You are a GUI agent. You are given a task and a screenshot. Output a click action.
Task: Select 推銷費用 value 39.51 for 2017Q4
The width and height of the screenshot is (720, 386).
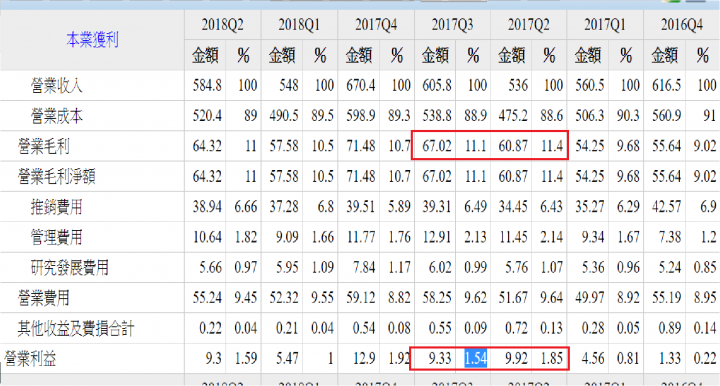tap(360, 207)
